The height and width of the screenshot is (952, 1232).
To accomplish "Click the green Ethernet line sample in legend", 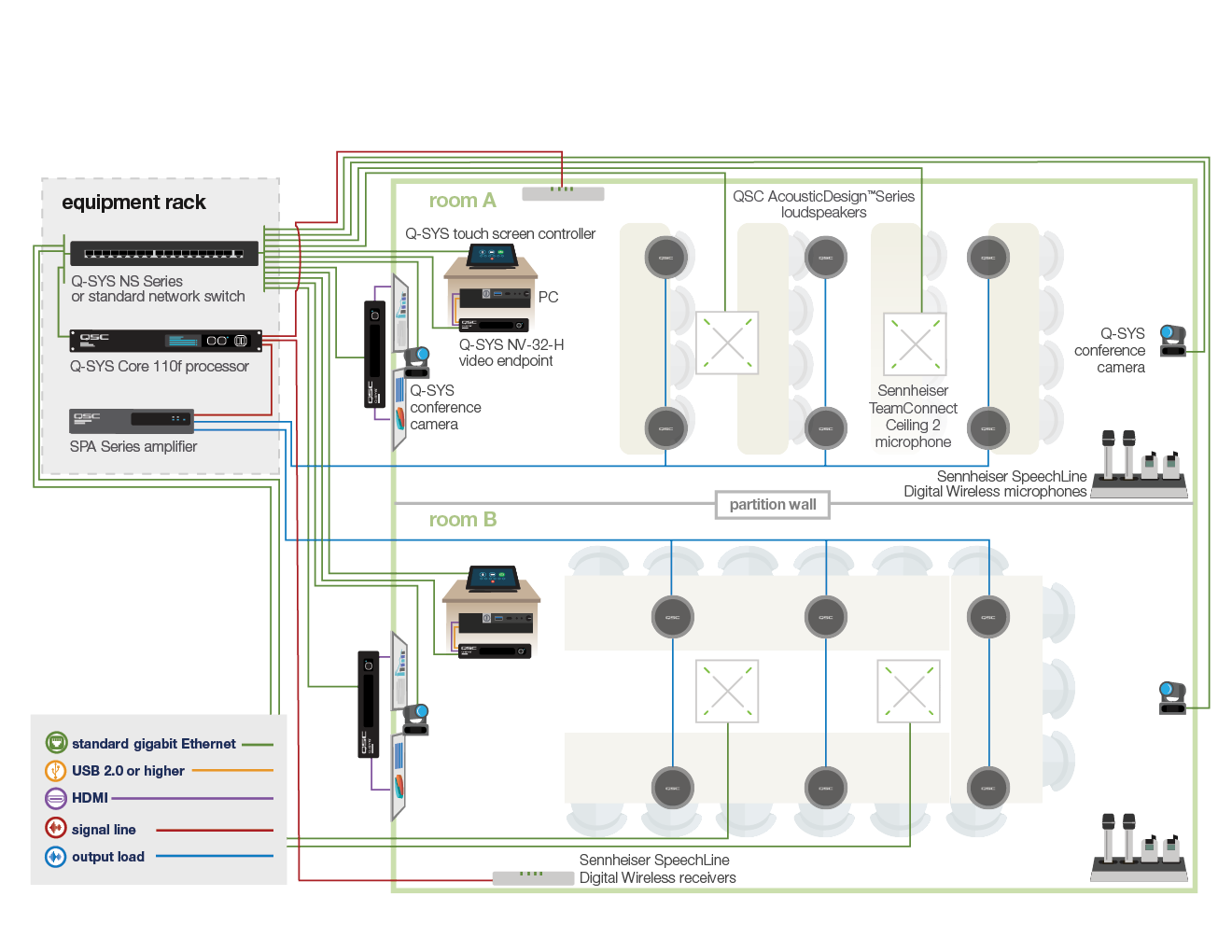I will (x=258, y=745).
